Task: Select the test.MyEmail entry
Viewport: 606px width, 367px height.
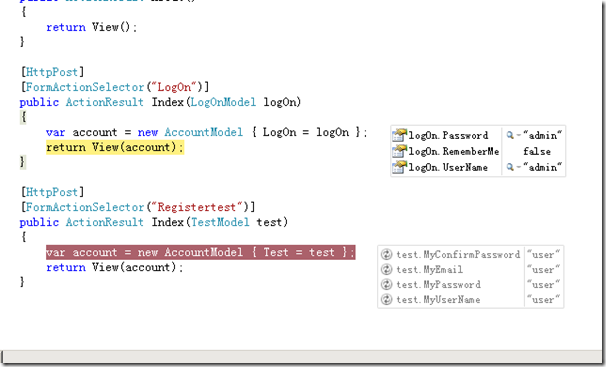Action: tap(429, 270)
